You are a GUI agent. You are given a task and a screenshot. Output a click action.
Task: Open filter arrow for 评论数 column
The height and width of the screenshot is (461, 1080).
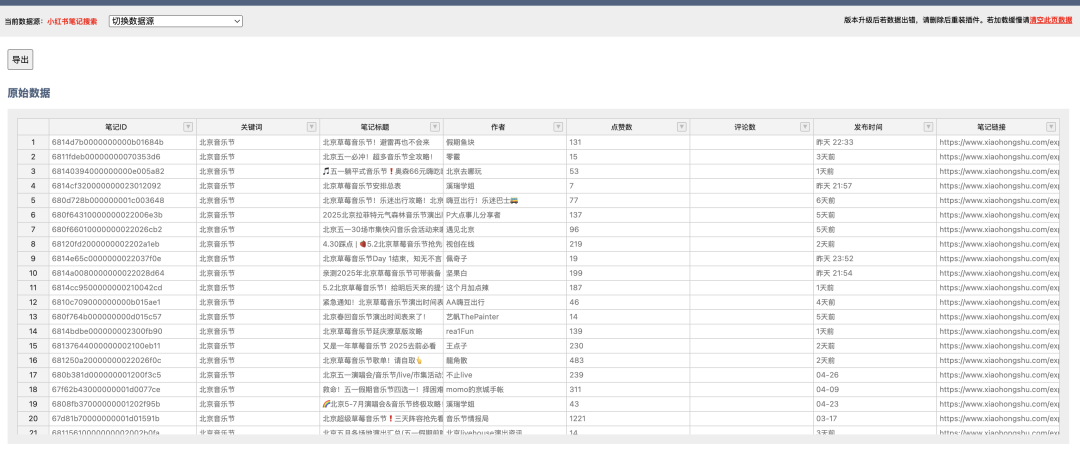(804, 127)
